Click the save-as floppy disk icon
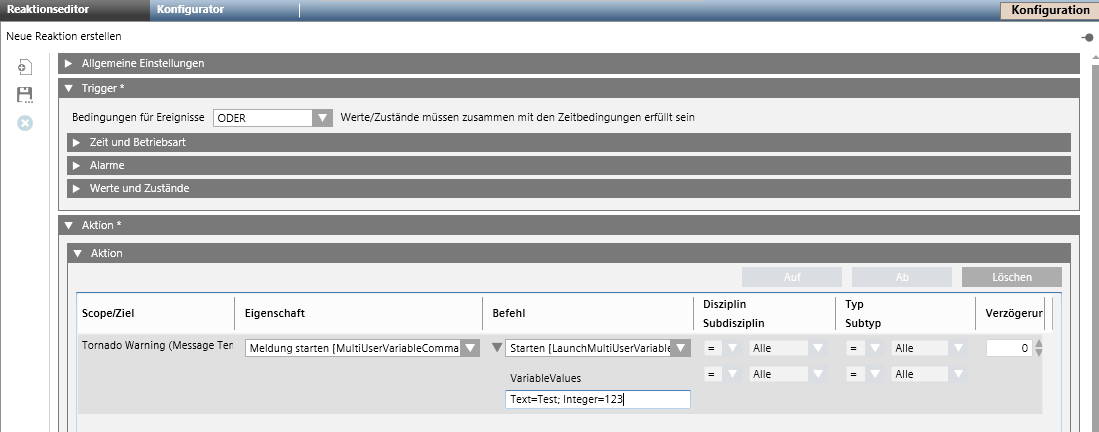The image size is (1099, 432). coord(25,95)
